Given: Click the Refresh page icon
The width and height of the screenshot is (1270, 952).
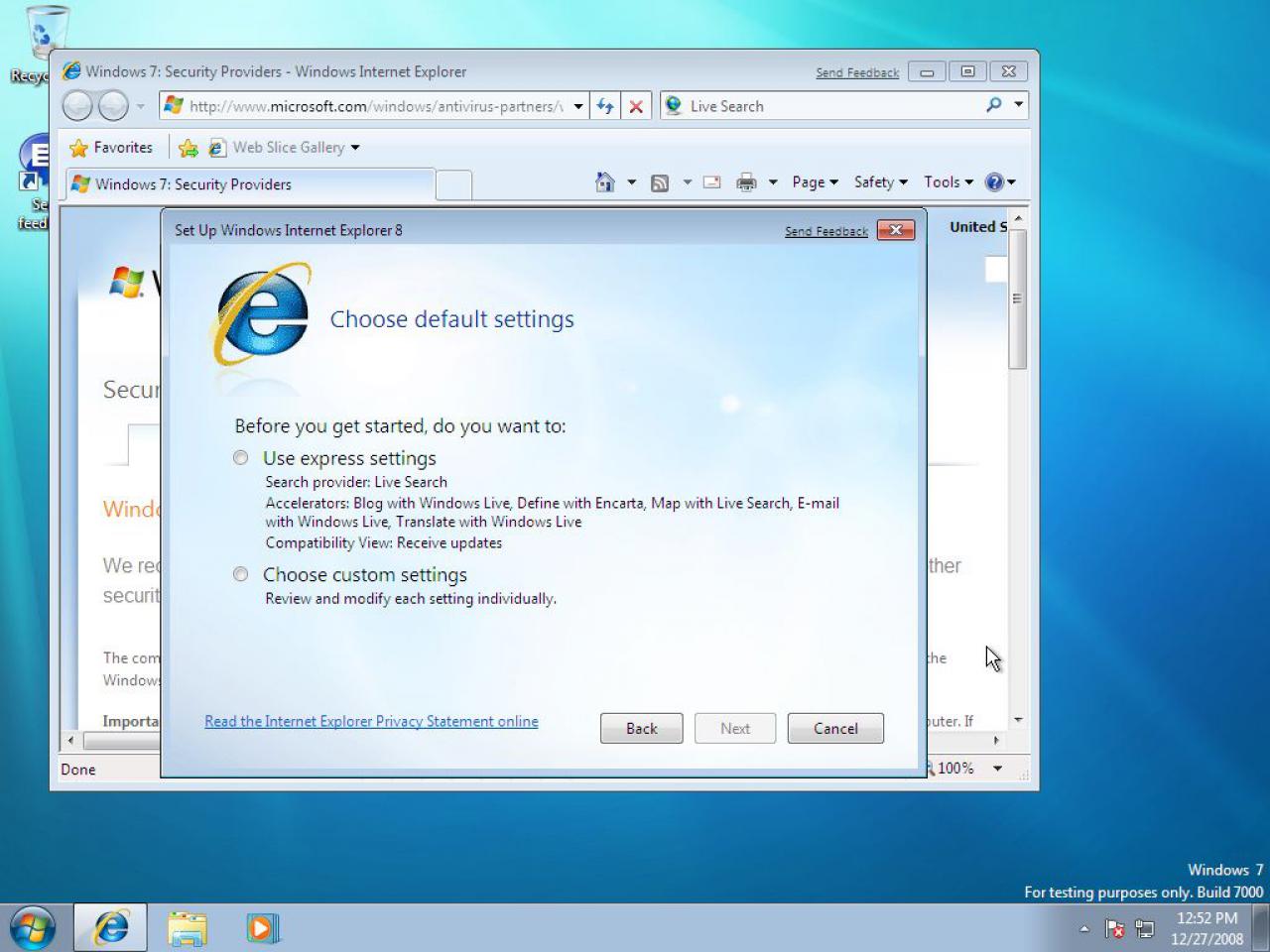Looking at the screenshot, I should [x=605, y=106].
